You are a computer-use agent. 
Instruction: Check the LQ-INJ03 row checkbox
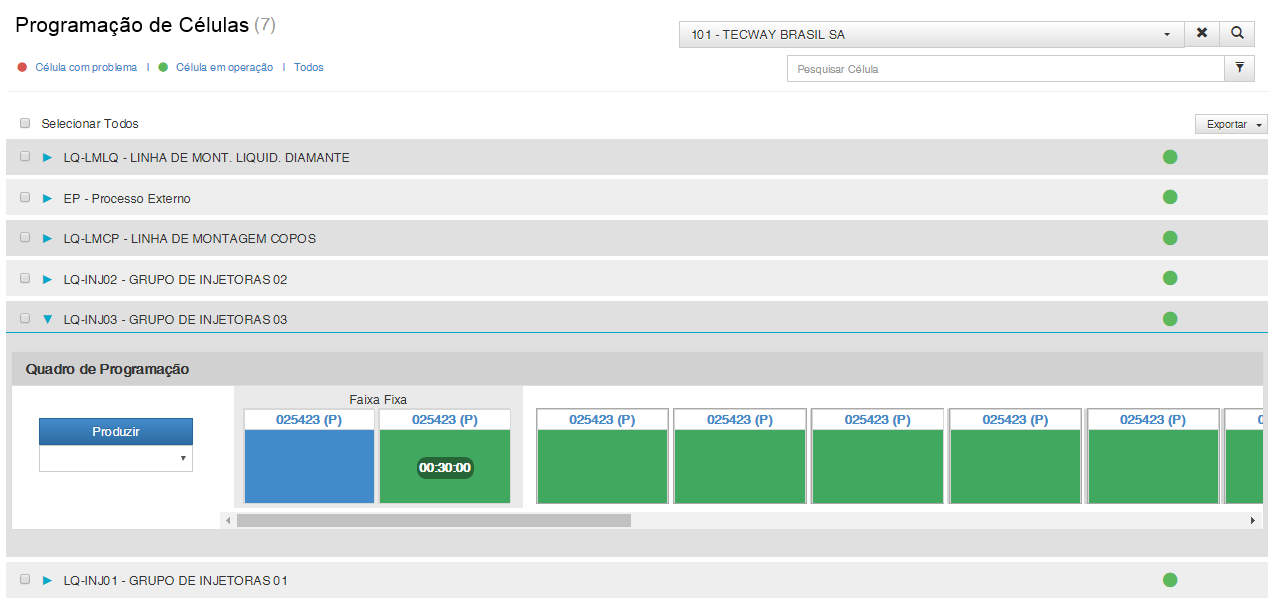coord(25,319)
